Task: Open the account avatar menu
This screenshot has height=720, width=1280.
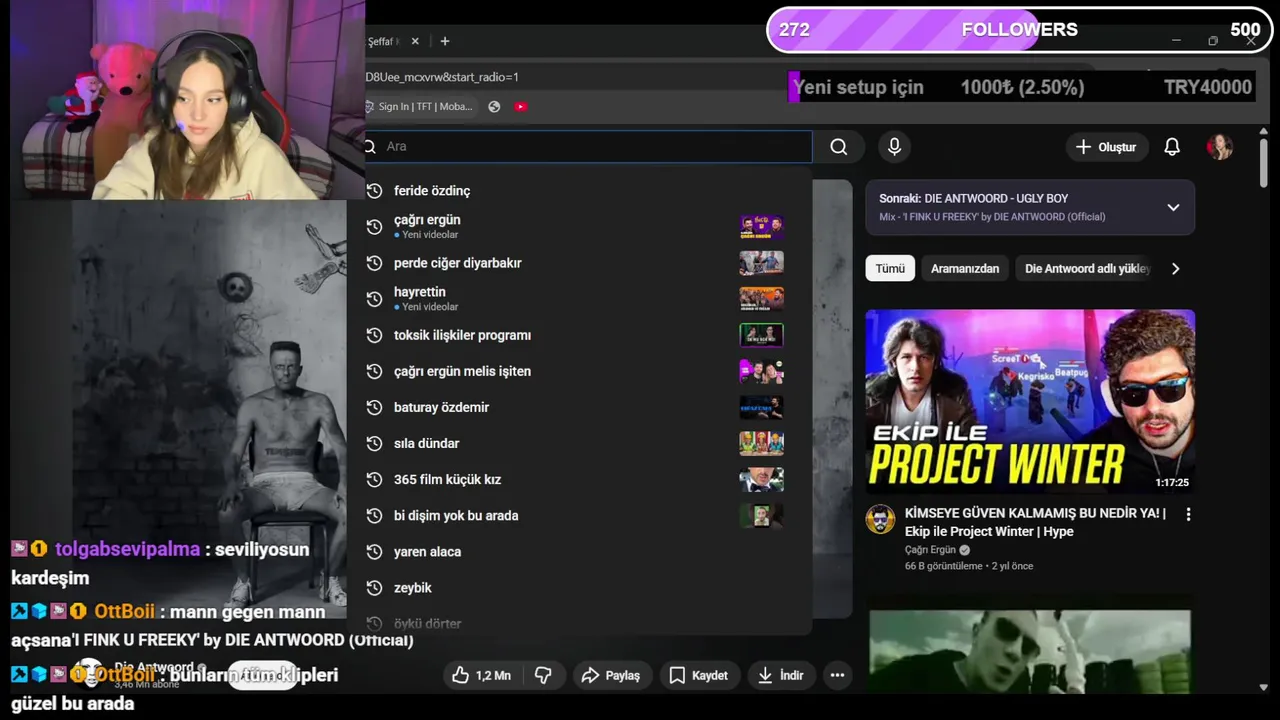Action: (1220, 147)
